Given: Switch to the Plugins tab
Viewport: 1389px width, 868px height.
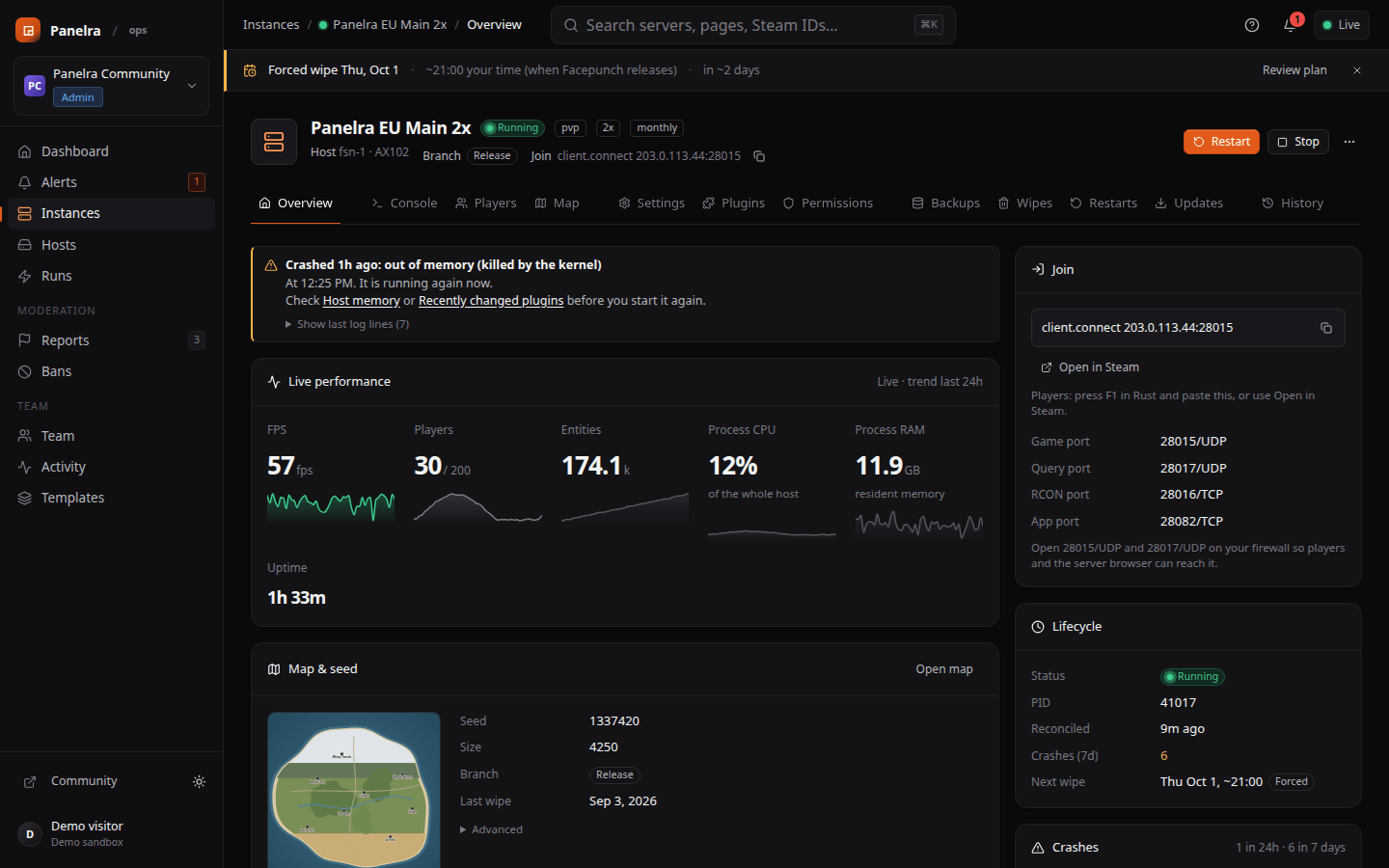Looking at the screenshot, I should [733, 203].
